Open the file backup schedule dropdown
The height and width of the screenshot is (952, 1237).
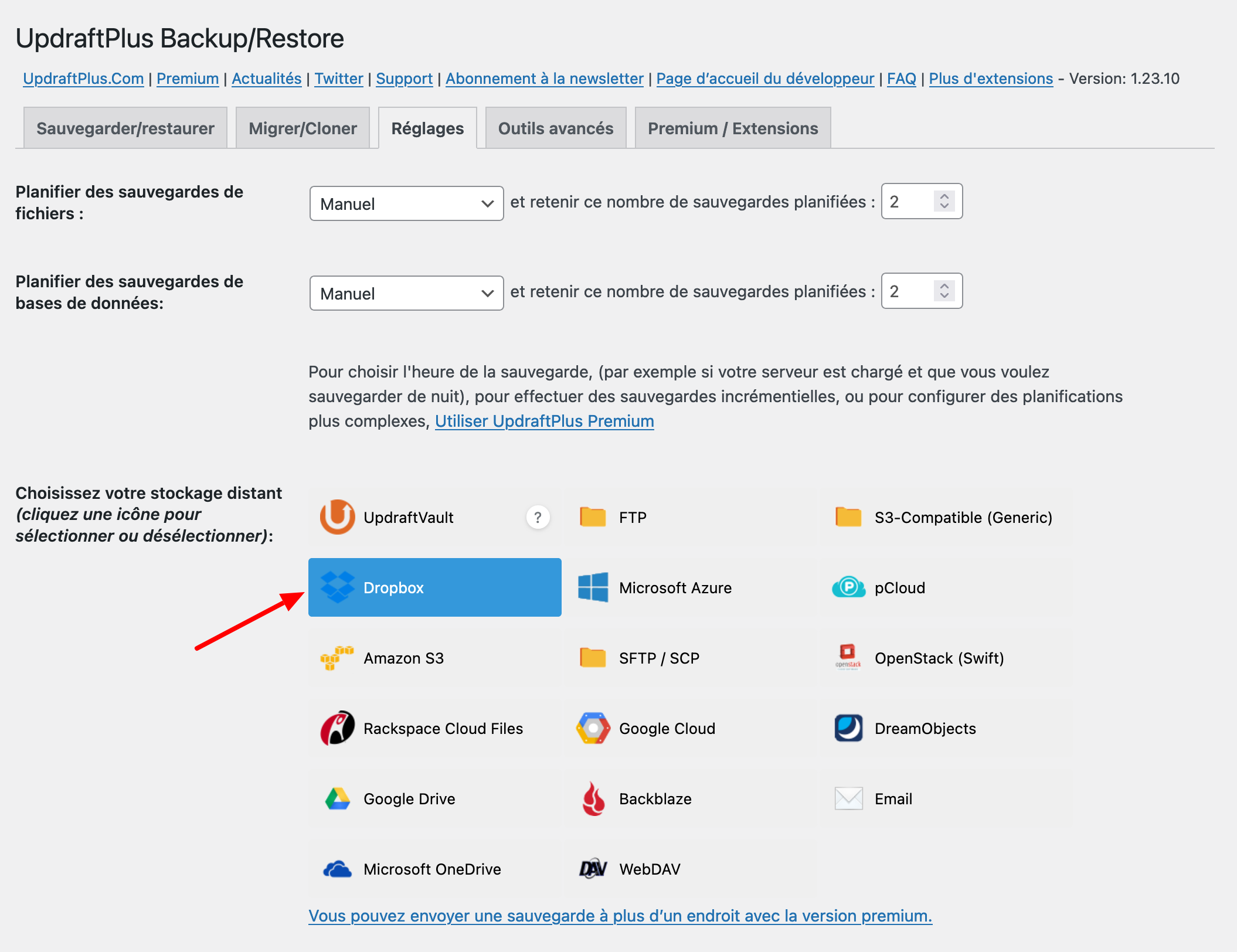(406, 203)
